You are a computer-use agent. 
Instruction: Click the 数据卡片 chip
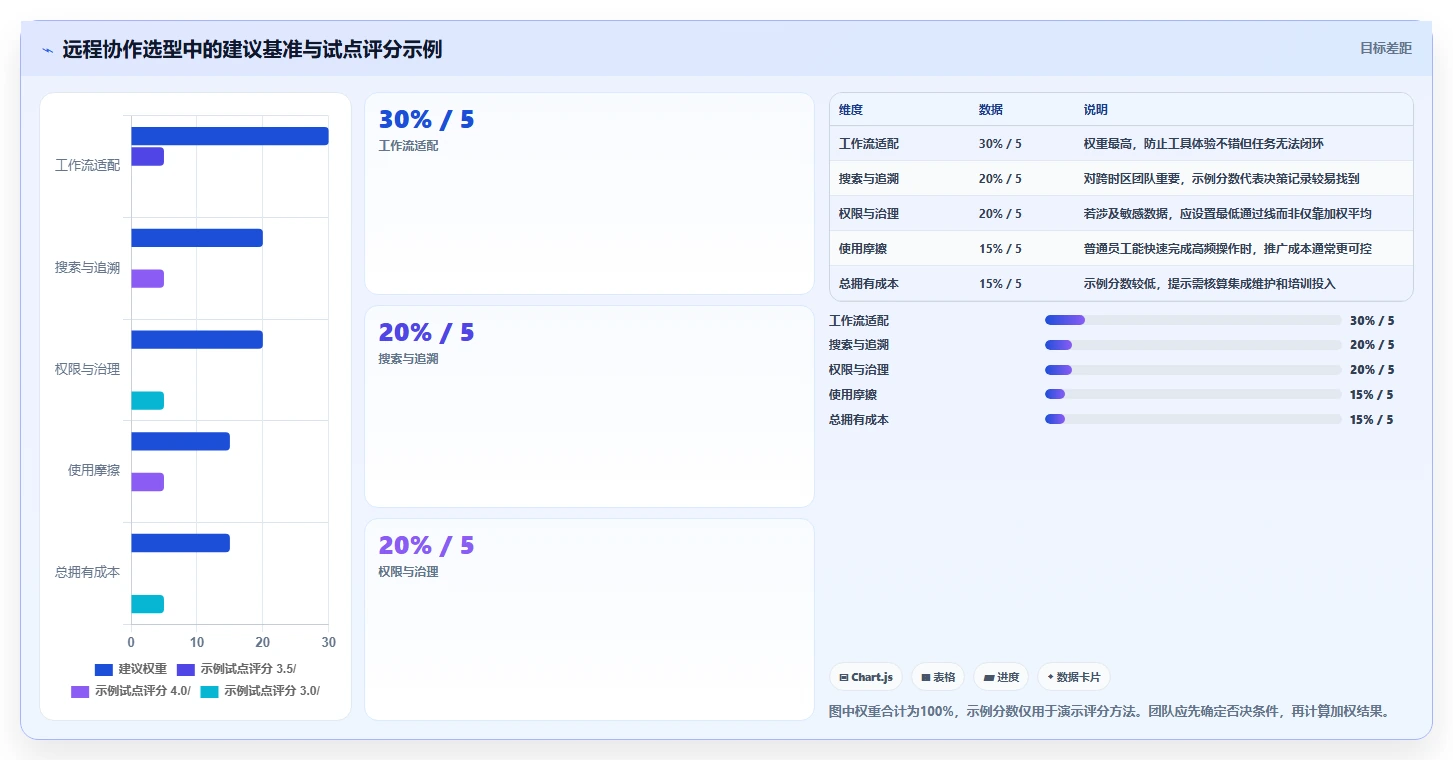click(x=1073, y=677)
